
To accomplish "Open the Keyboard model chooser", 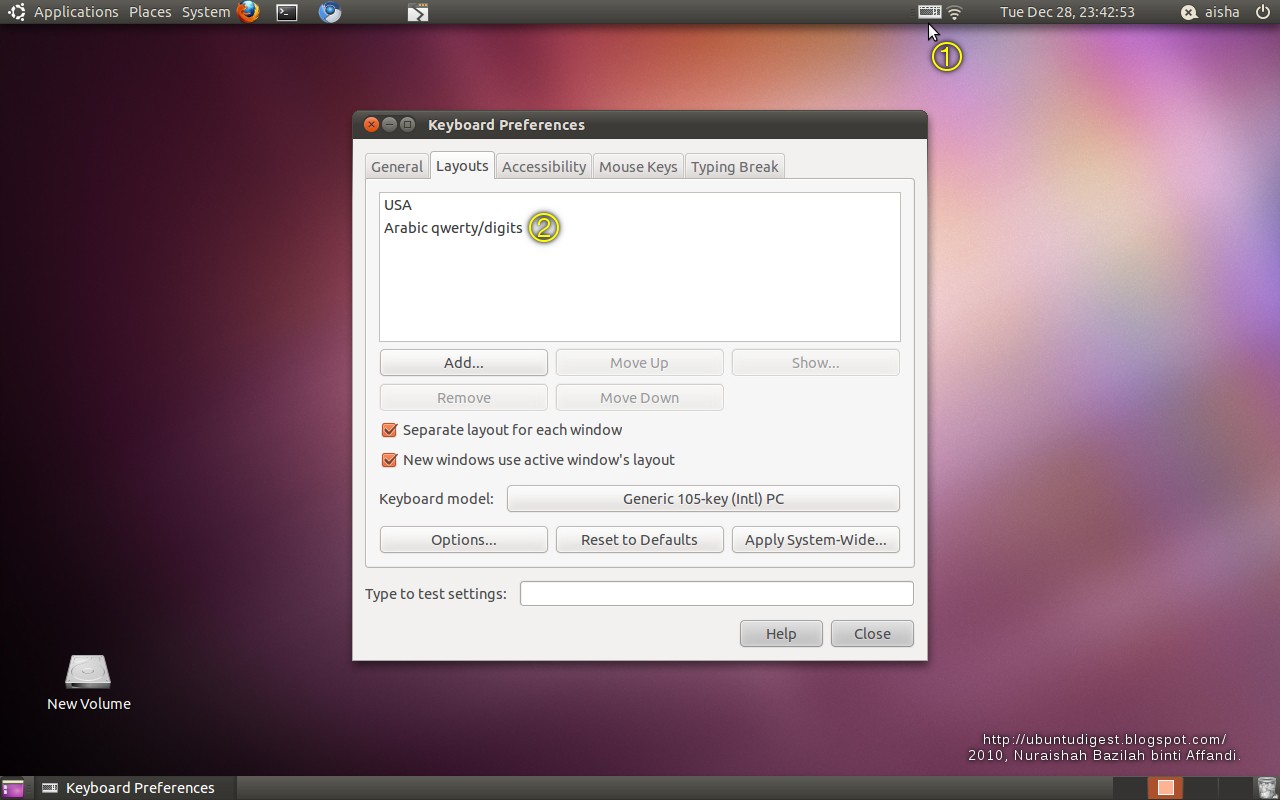I will coord(704,498).
